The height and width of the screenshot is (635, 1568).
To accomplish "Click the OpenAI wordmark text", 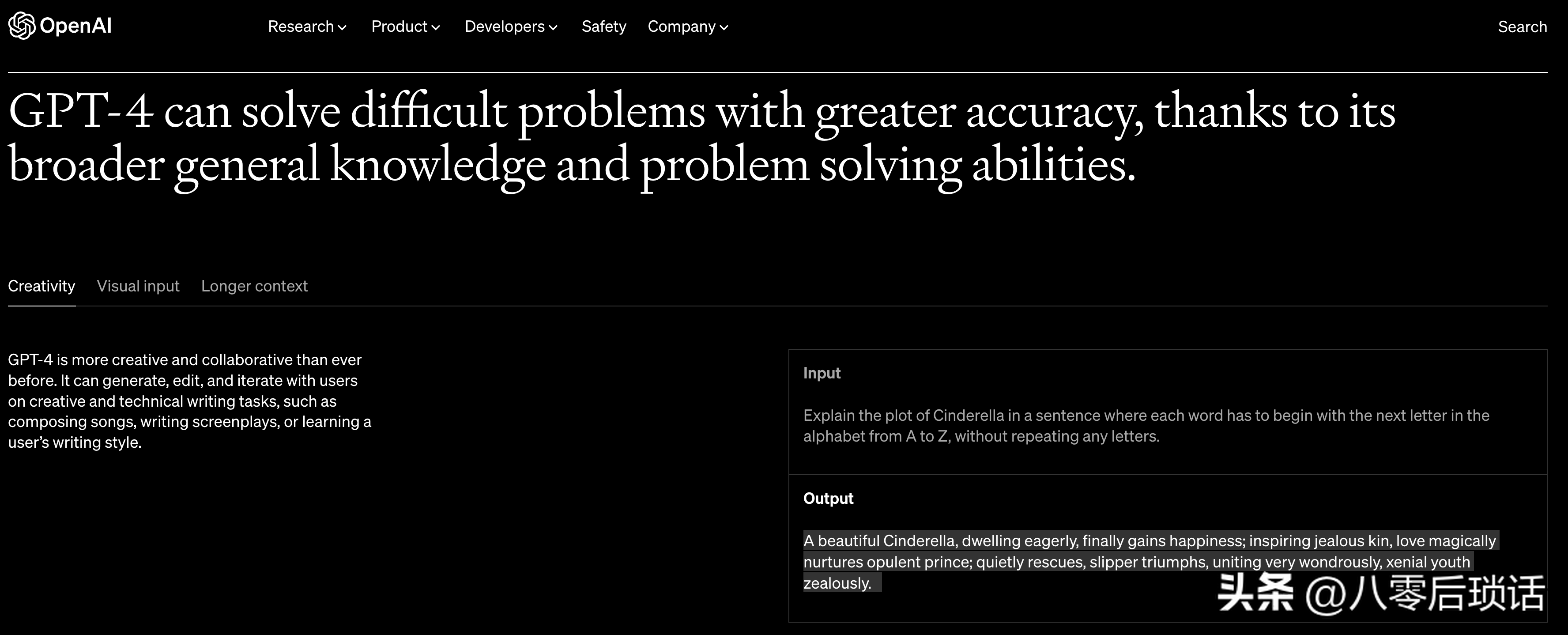I will point(75,26).
